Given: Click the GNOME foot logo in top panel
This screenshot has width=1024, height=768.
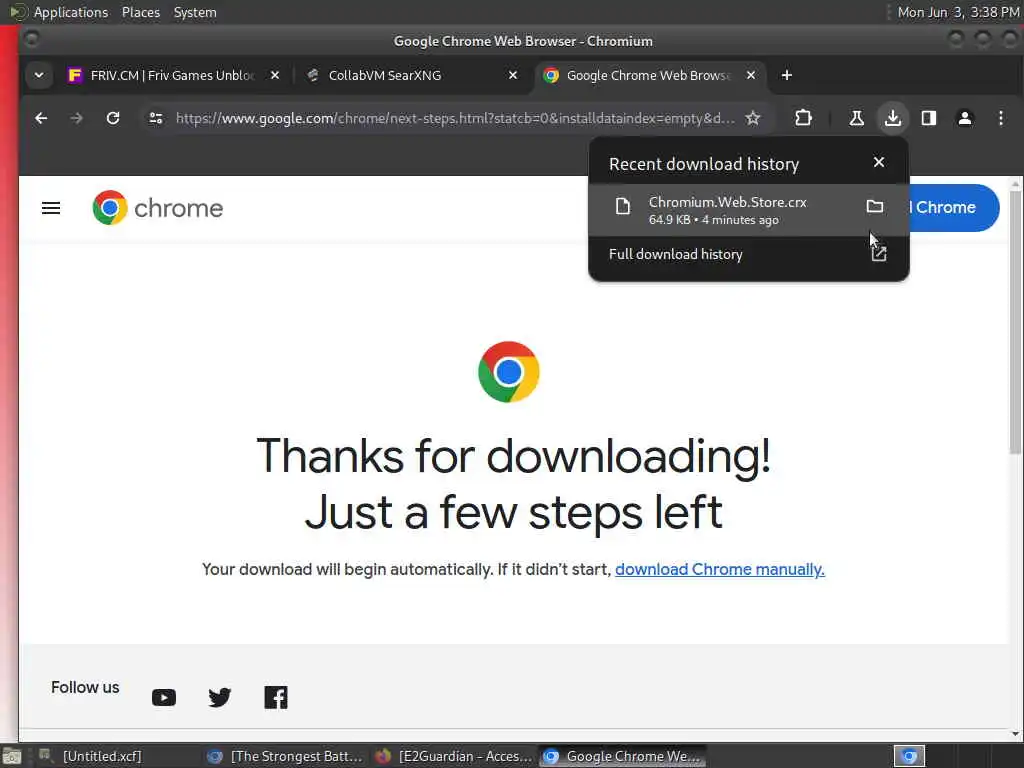Looking at the screenshot, I should 18,12.
